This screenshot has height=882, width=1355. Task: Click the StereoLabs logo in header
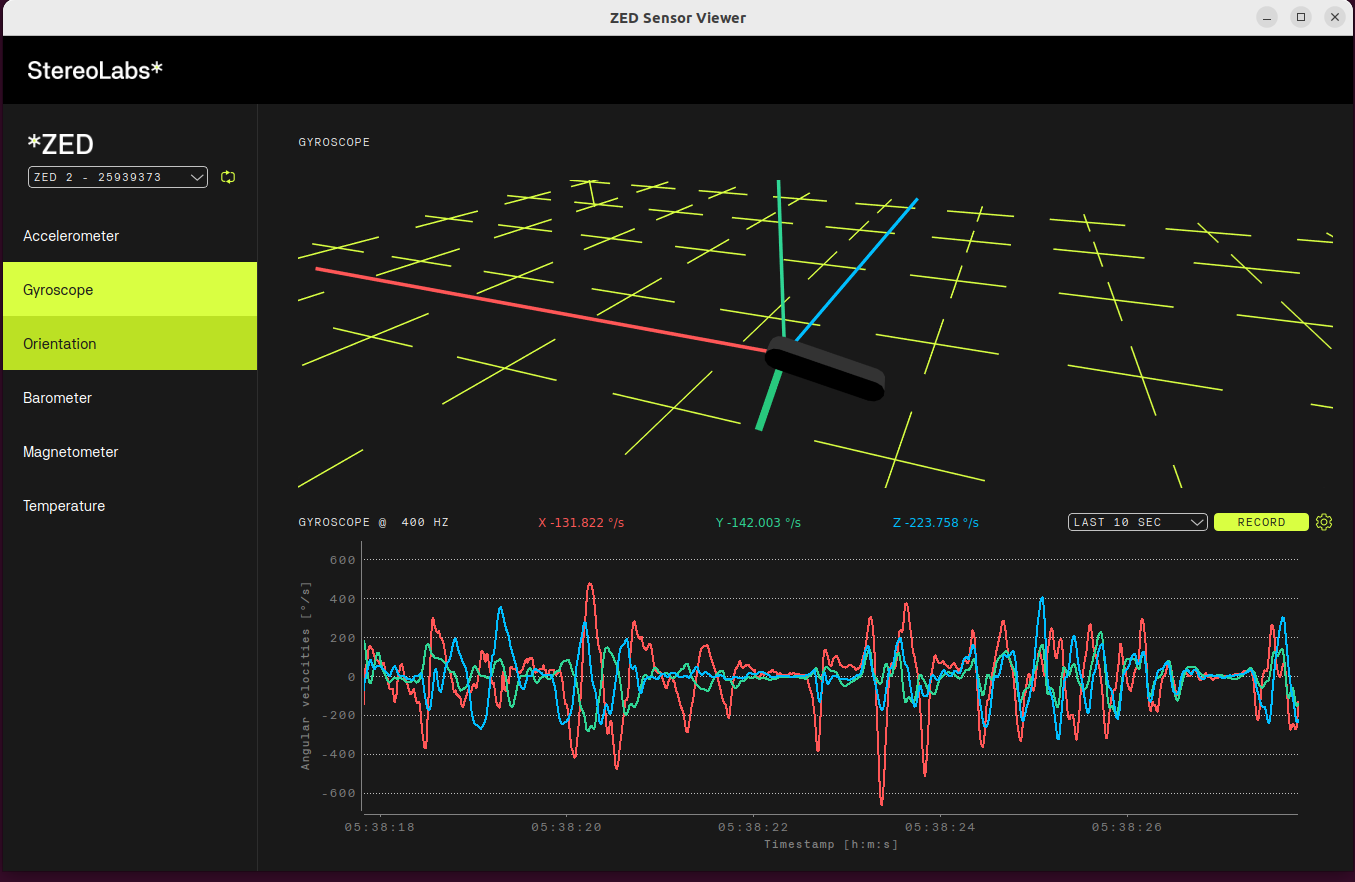95,70
